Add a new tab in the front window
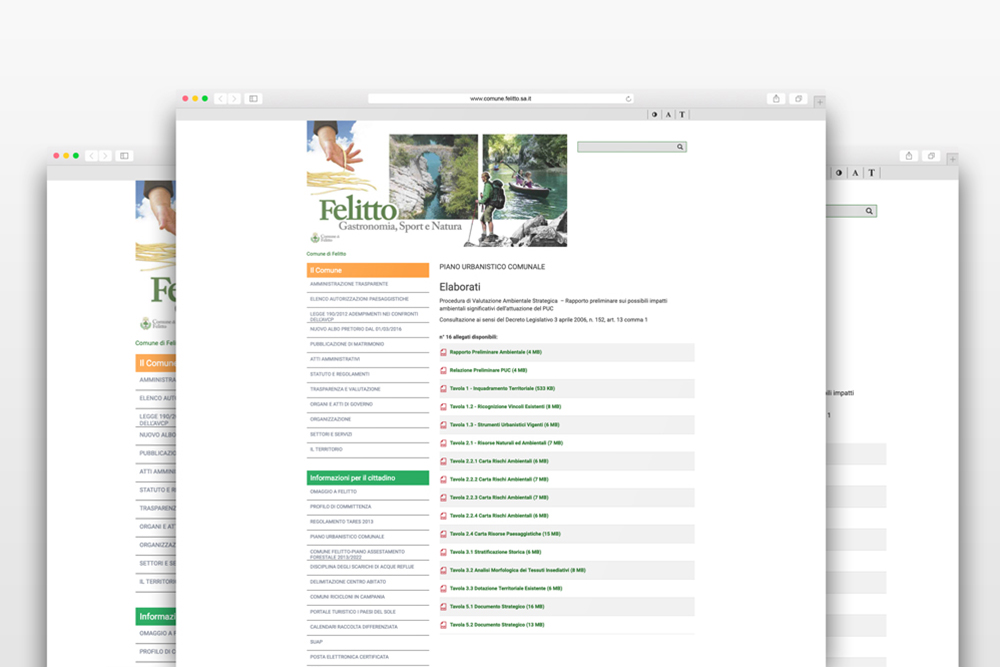 pos(820,101)
